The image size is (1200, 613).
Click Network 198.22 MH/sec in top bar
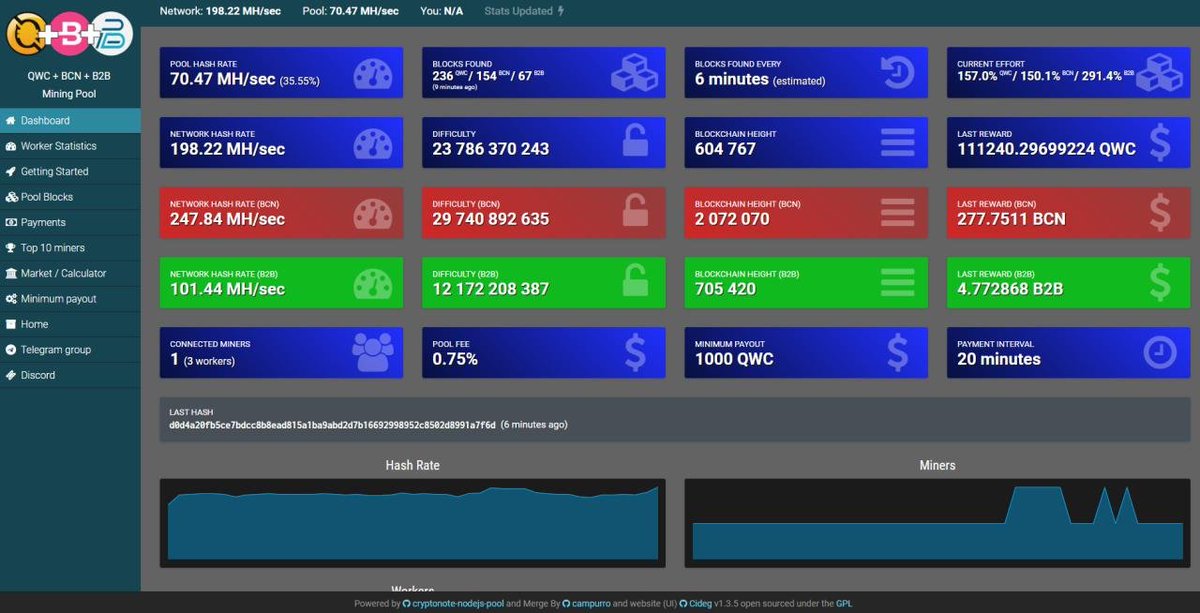point(220,11)
